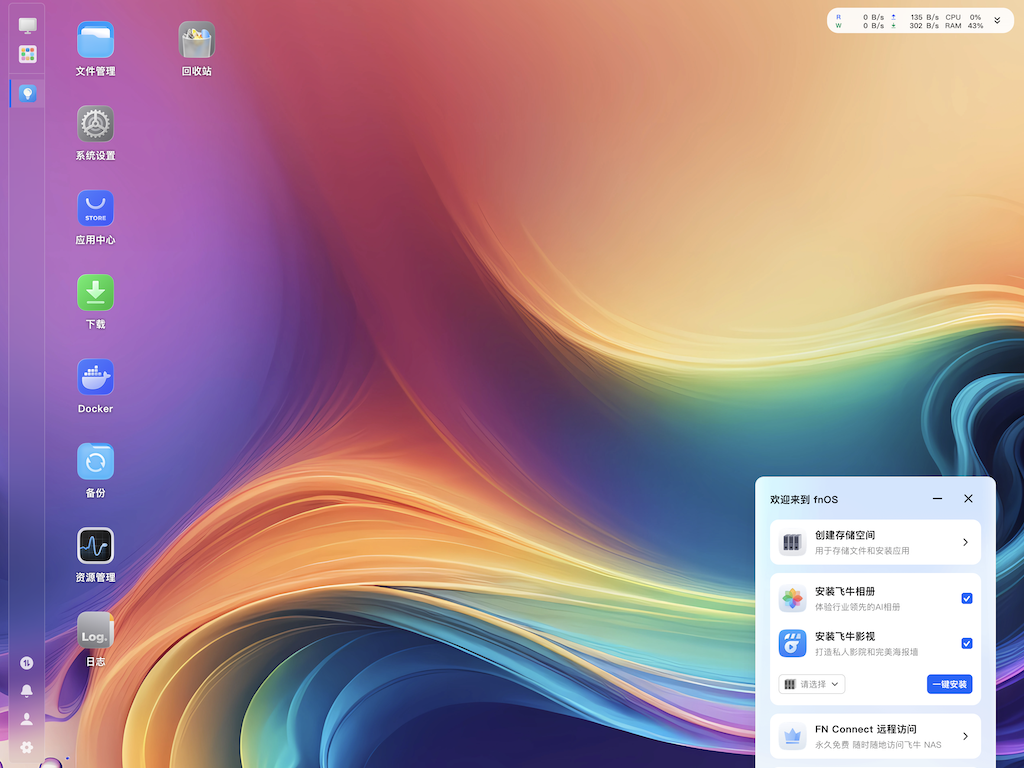Open the app grid launcher in sidebar
Screen dimensions: 1024x768
click(27, 54)
